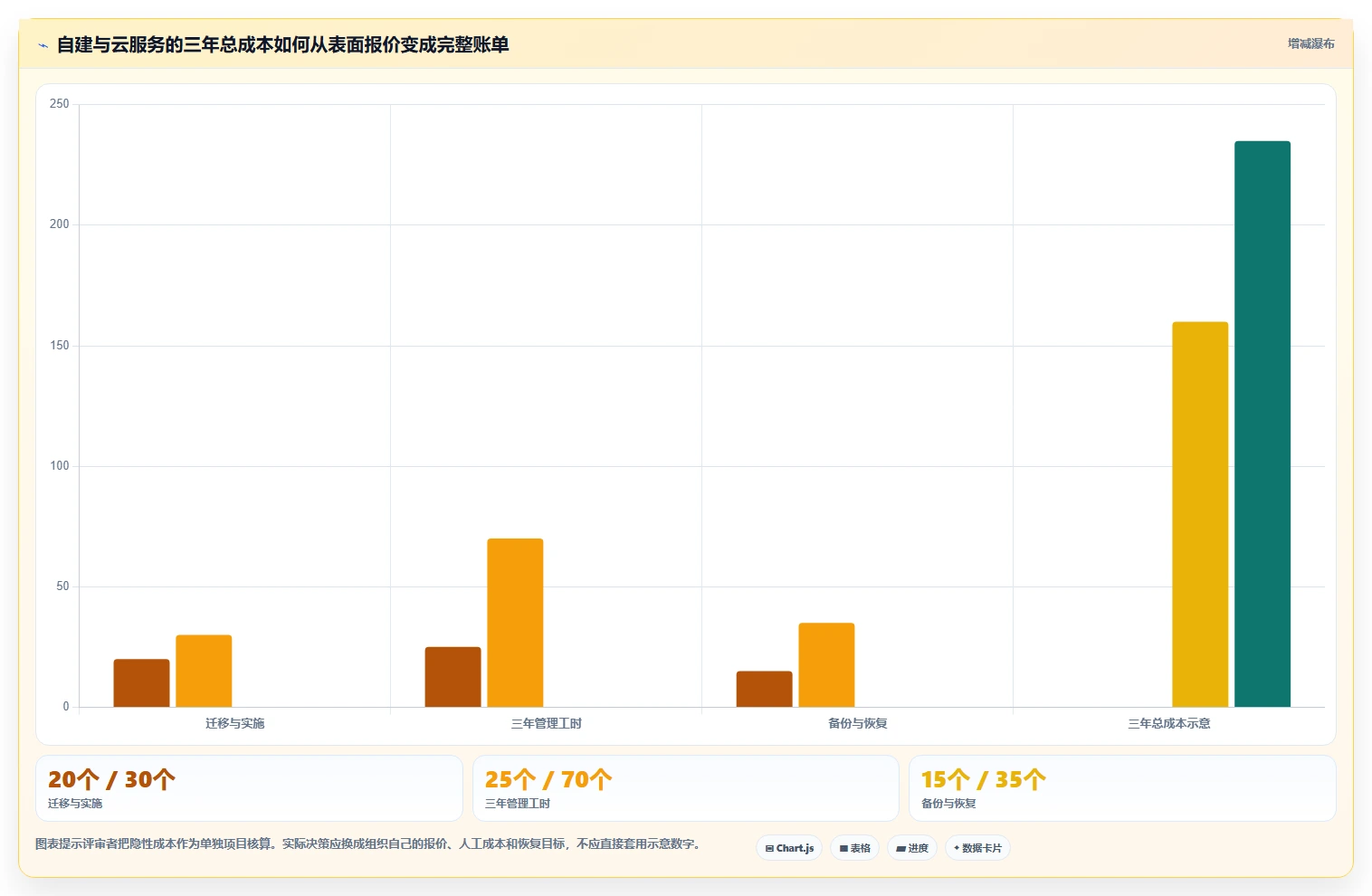Click the 增减瀑布 tag in the header

point(1310,43)
